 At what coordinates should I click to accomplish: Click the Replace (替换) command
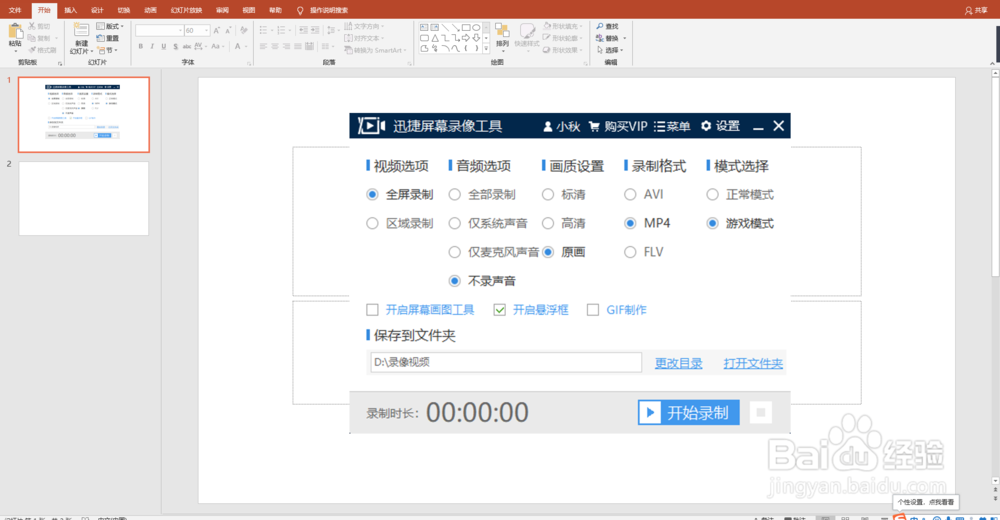[x=610, y=38]
